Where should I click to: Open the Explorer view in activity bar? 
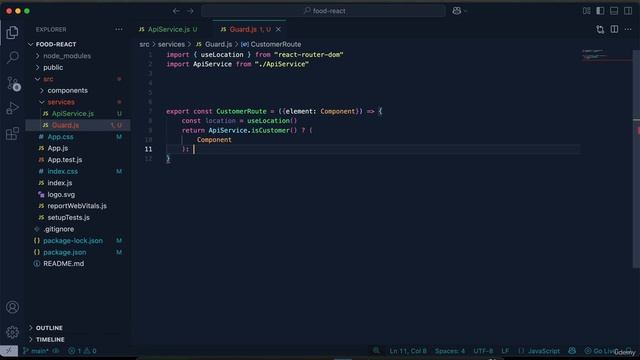(x=12, y=32)
